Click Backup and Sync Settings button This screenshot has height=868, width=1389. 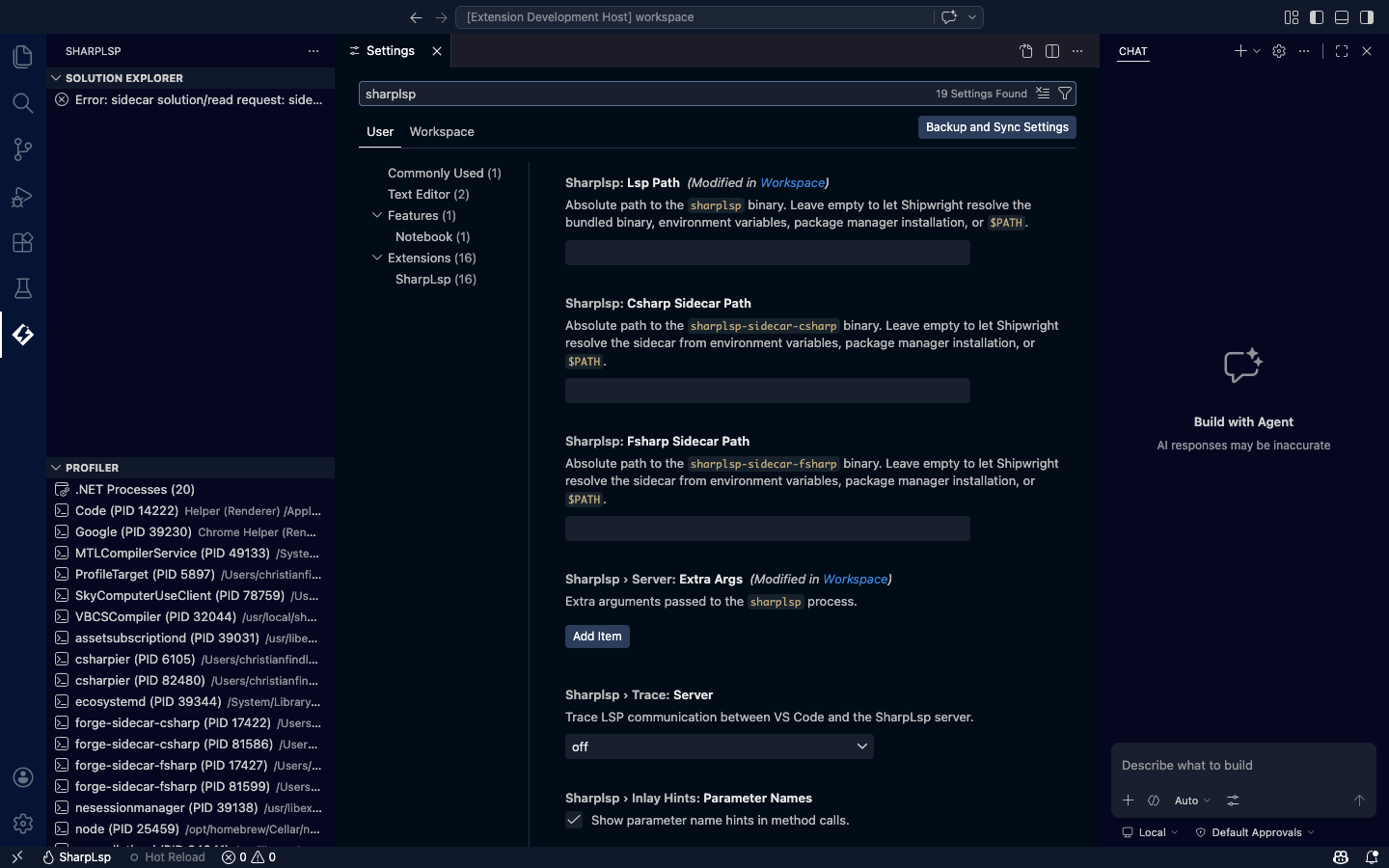(x=997, y=127)
